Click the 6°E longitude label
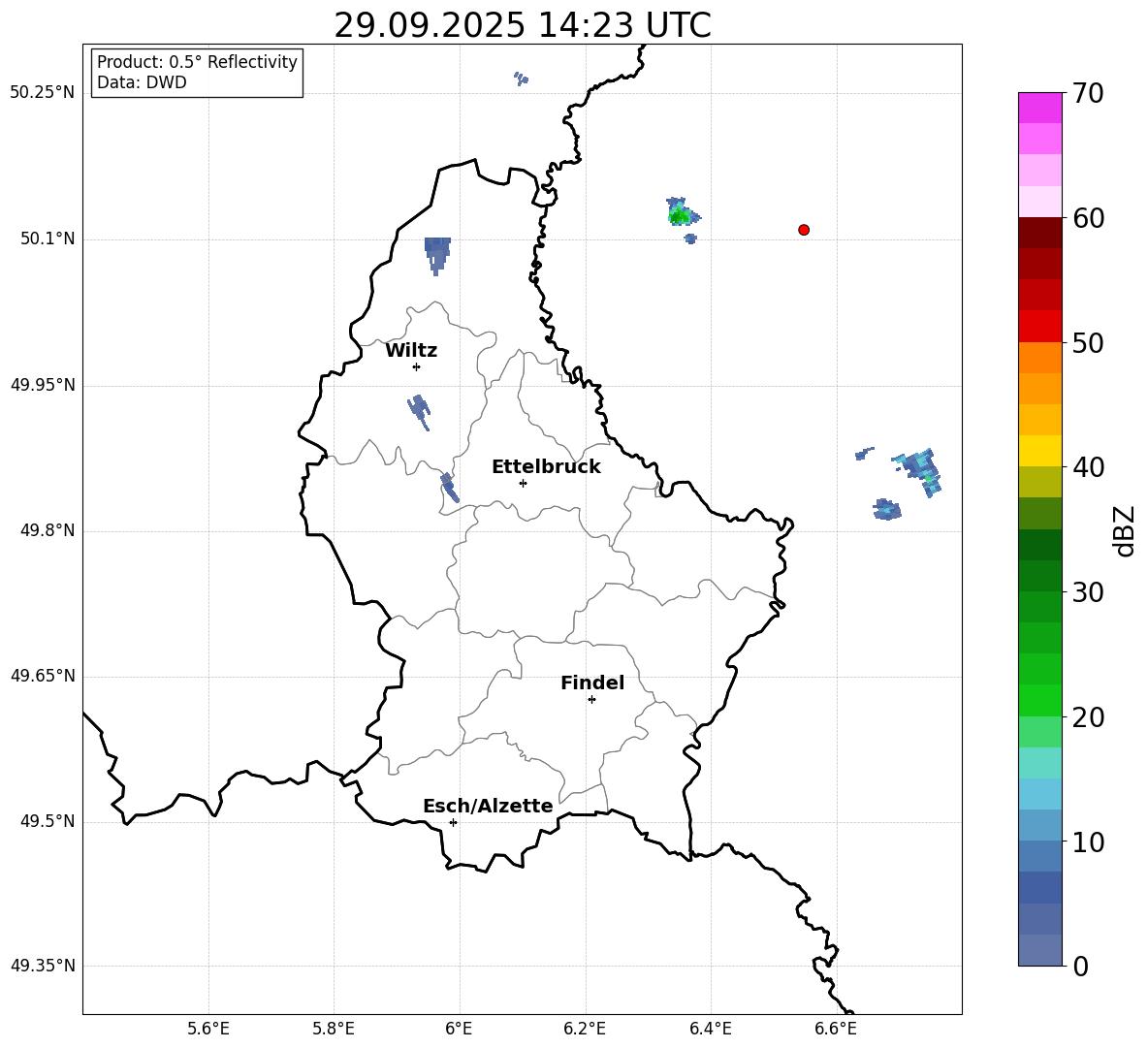The width and height of the screenshot is (1148, 1048). tap(459, 1029)
